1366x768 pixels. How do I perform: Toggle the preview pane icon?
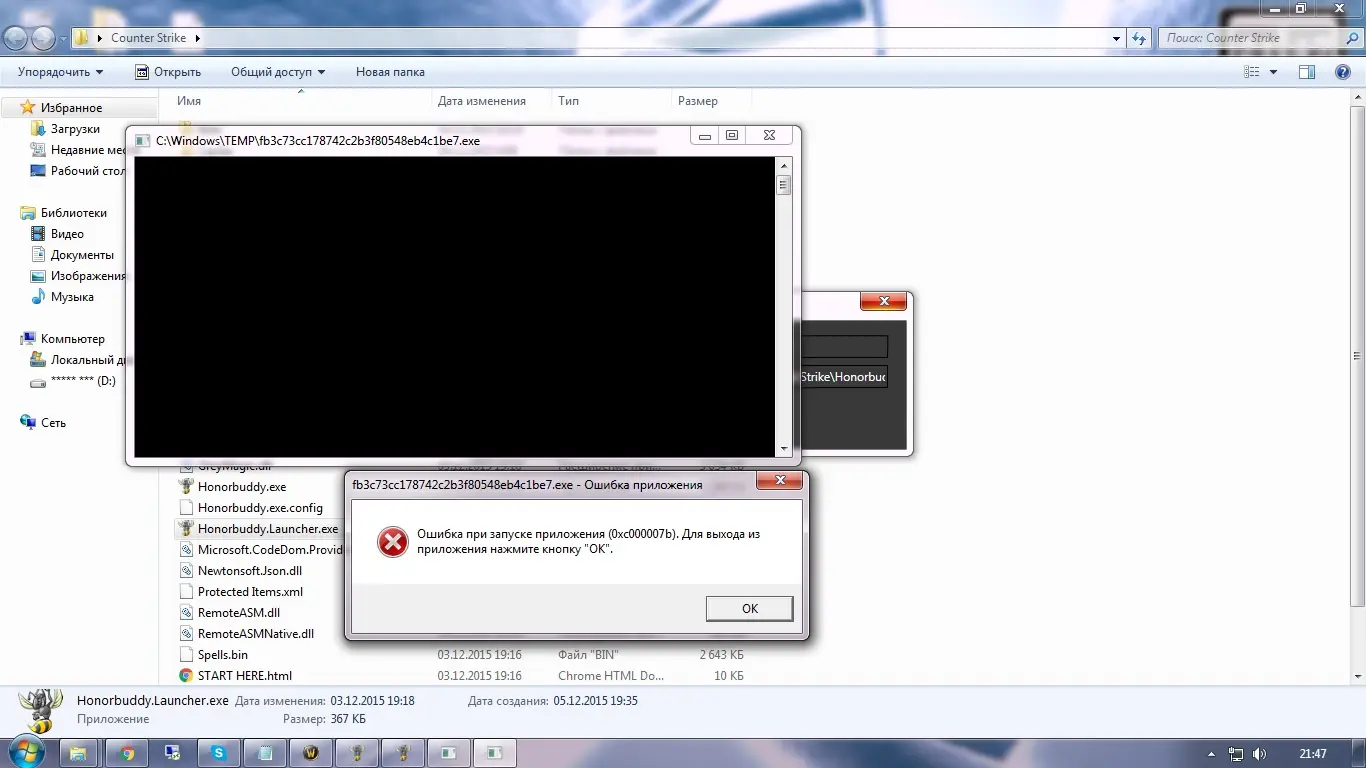click(x=1307, y=72)
